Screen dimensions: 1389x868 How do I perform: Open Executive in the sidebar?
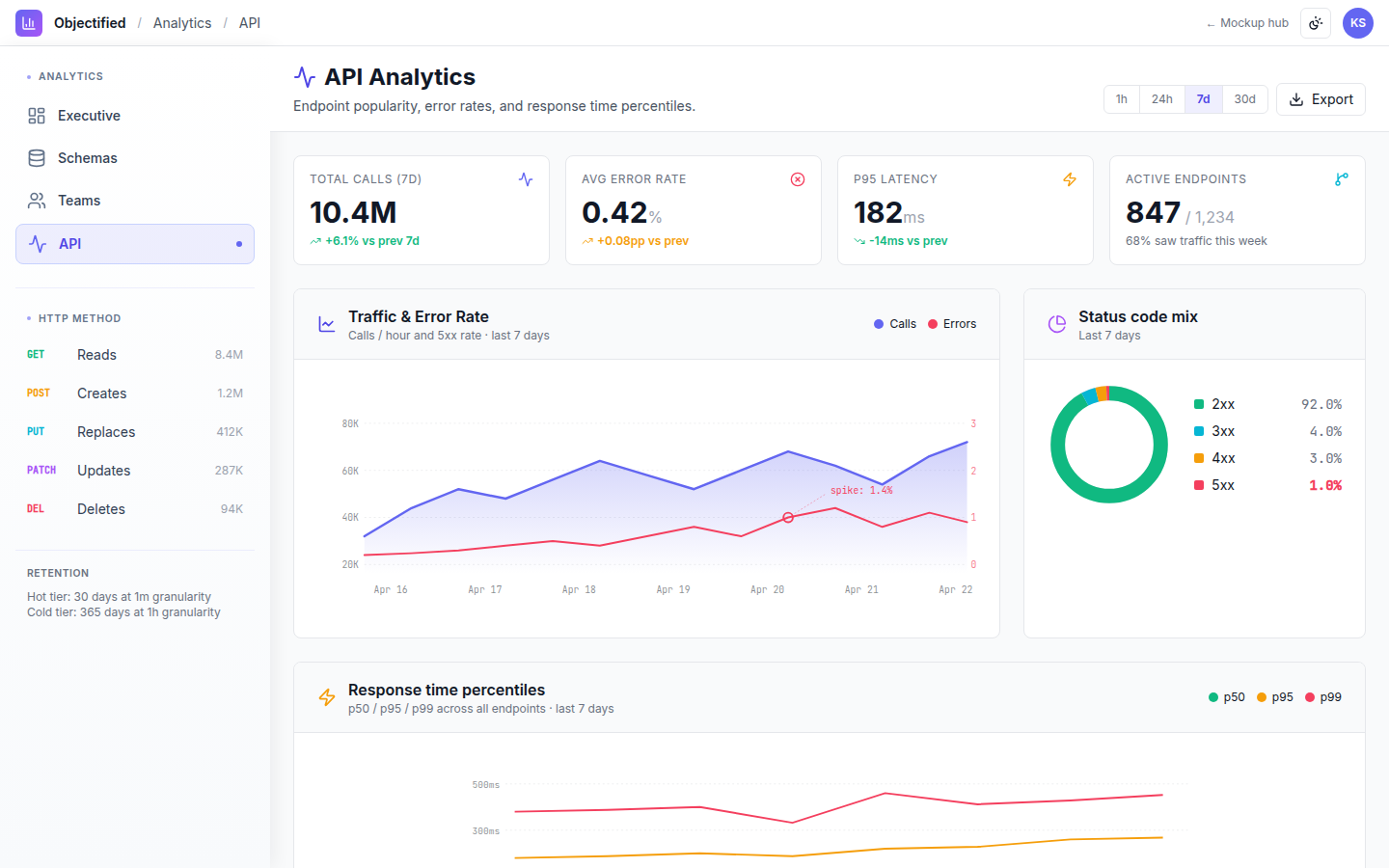point(135,116)
